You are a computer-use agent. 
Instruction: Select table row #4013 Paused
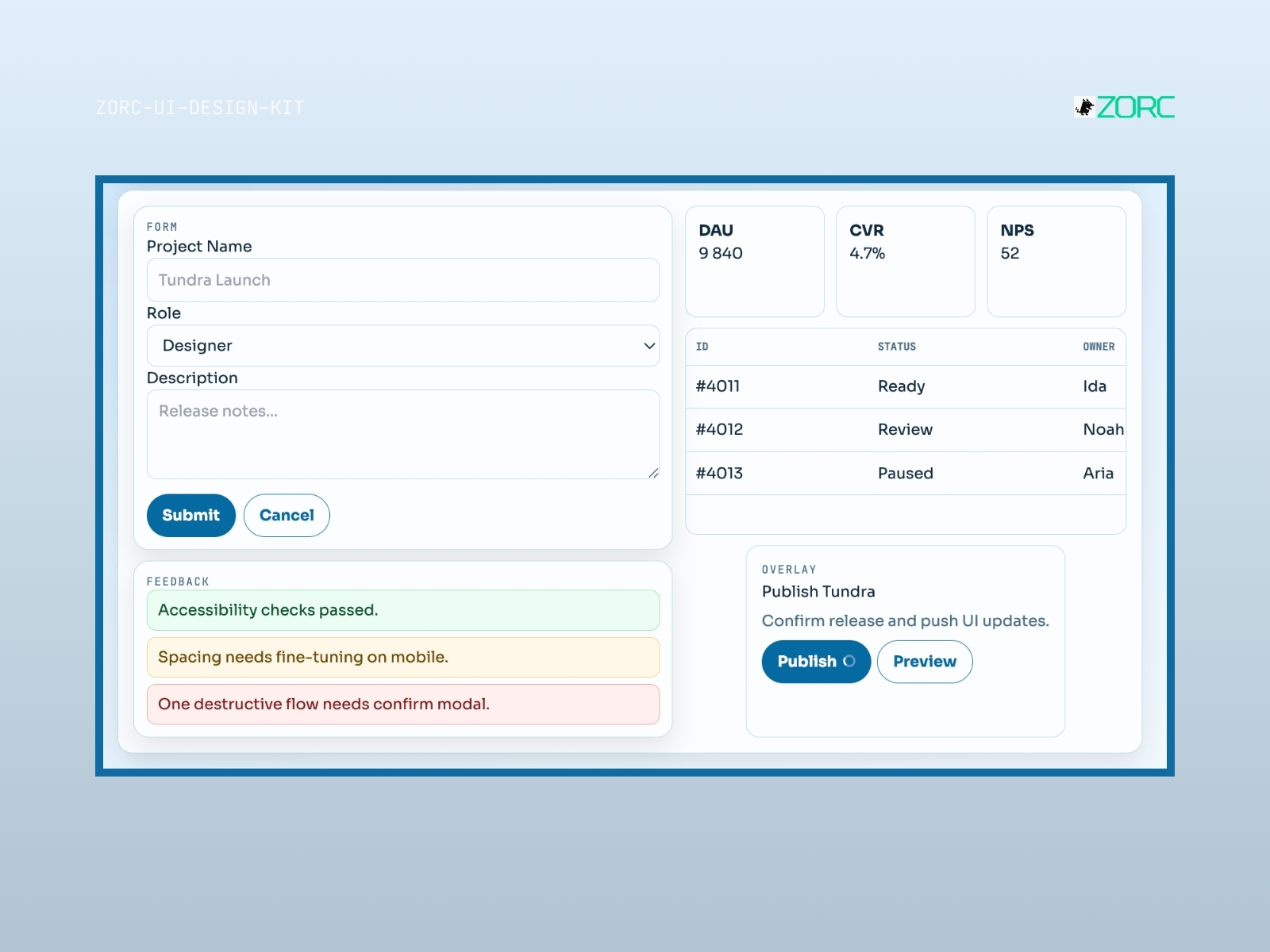tap(906, 474)
